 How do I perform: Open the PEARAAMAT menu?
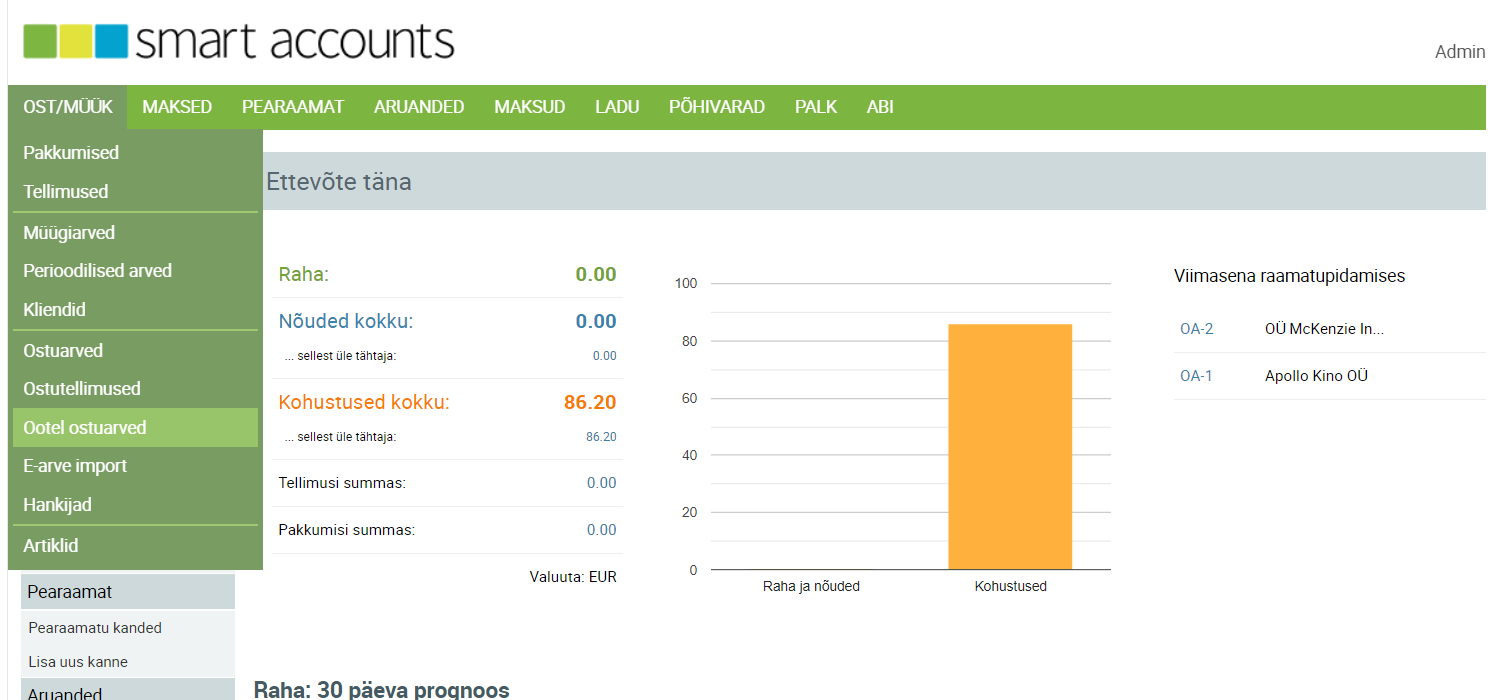click(x=293, y=107)
